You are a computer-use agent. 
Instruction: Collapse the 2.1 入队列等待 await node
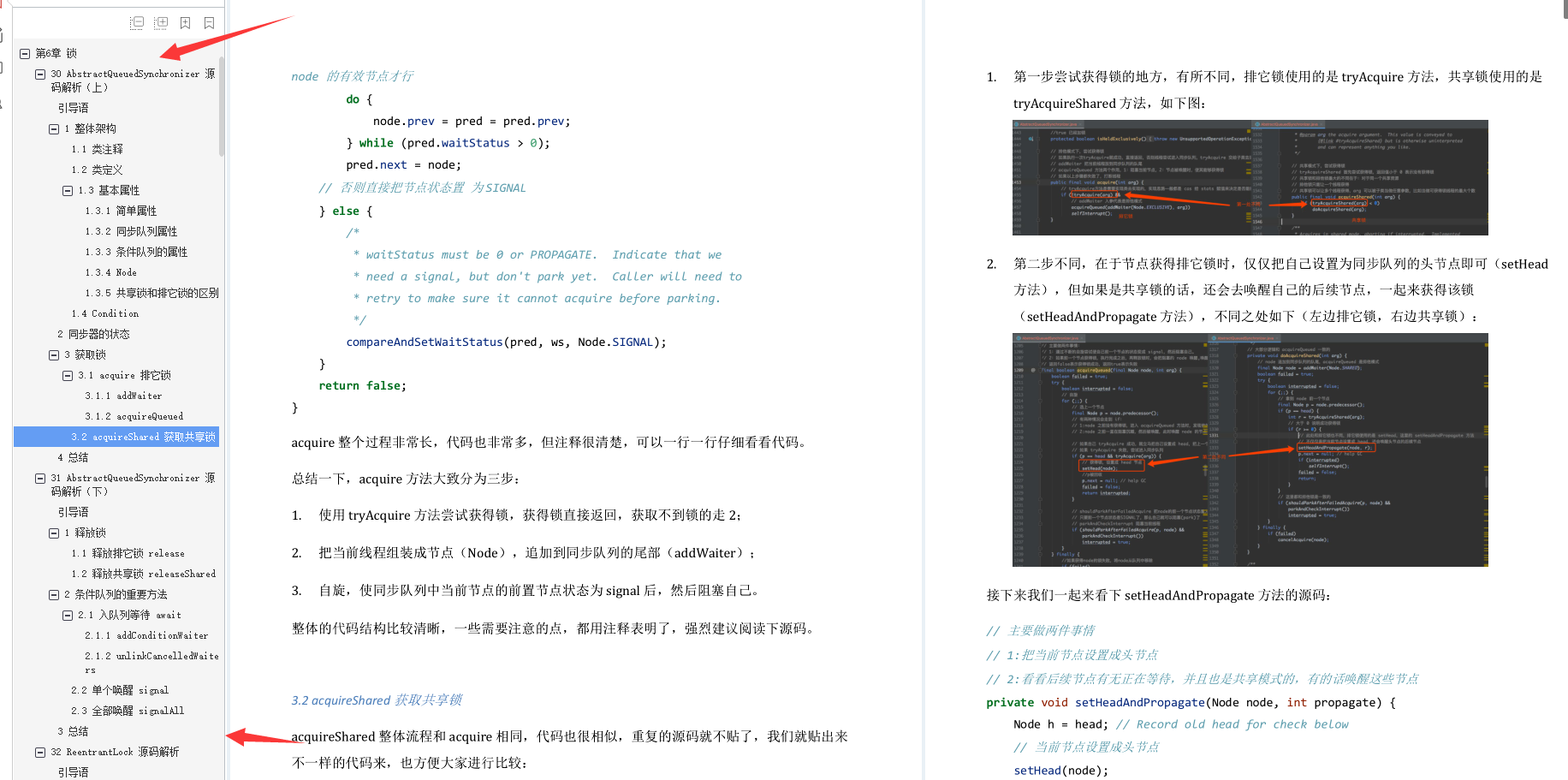67,615
